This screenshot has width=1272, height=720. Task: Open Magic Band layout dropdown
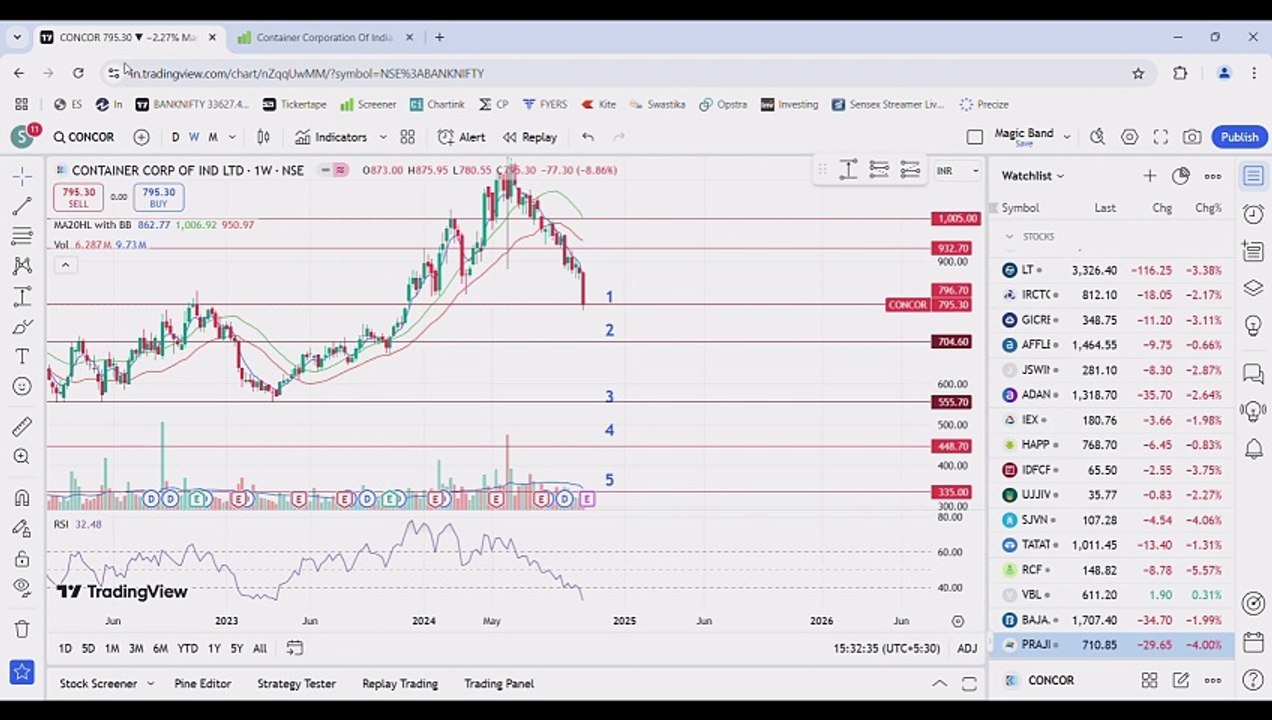(1066, 137)
